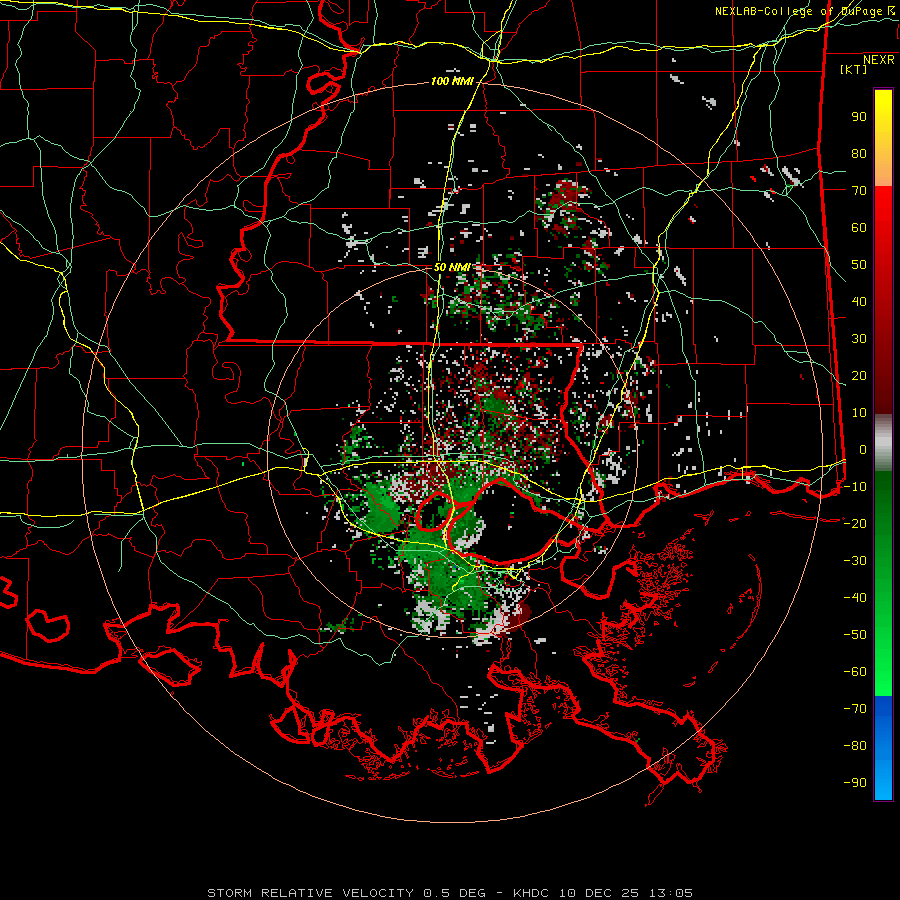The image size is (900, 900).
Task: Click the -90 value on velocity scale
Action: click(855, 782)
